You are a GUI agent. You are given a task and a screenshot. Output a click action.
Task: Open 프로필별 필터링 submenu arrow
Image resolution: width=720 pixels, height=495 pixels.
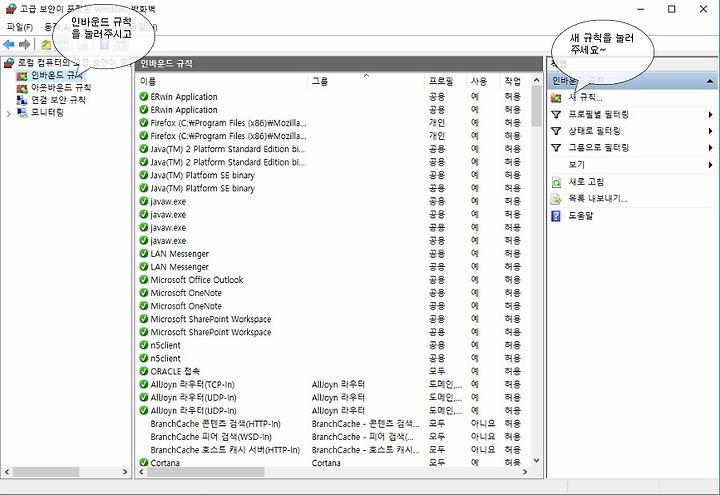710,114
